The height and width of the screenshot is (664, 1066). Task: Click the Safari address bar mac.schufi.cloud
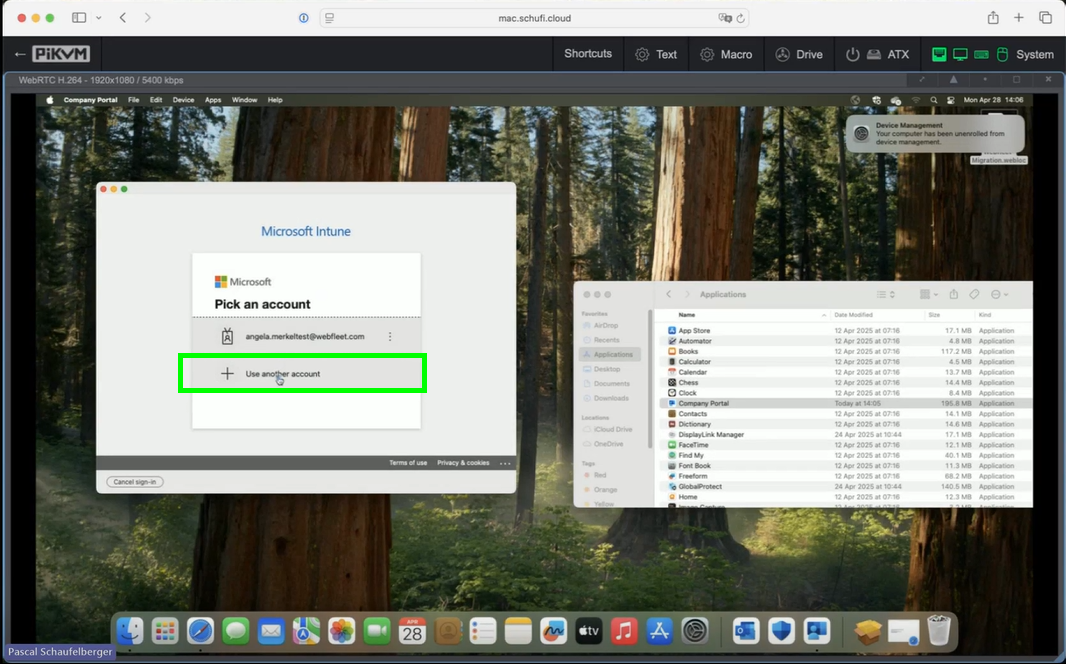[x=534, y=18]
